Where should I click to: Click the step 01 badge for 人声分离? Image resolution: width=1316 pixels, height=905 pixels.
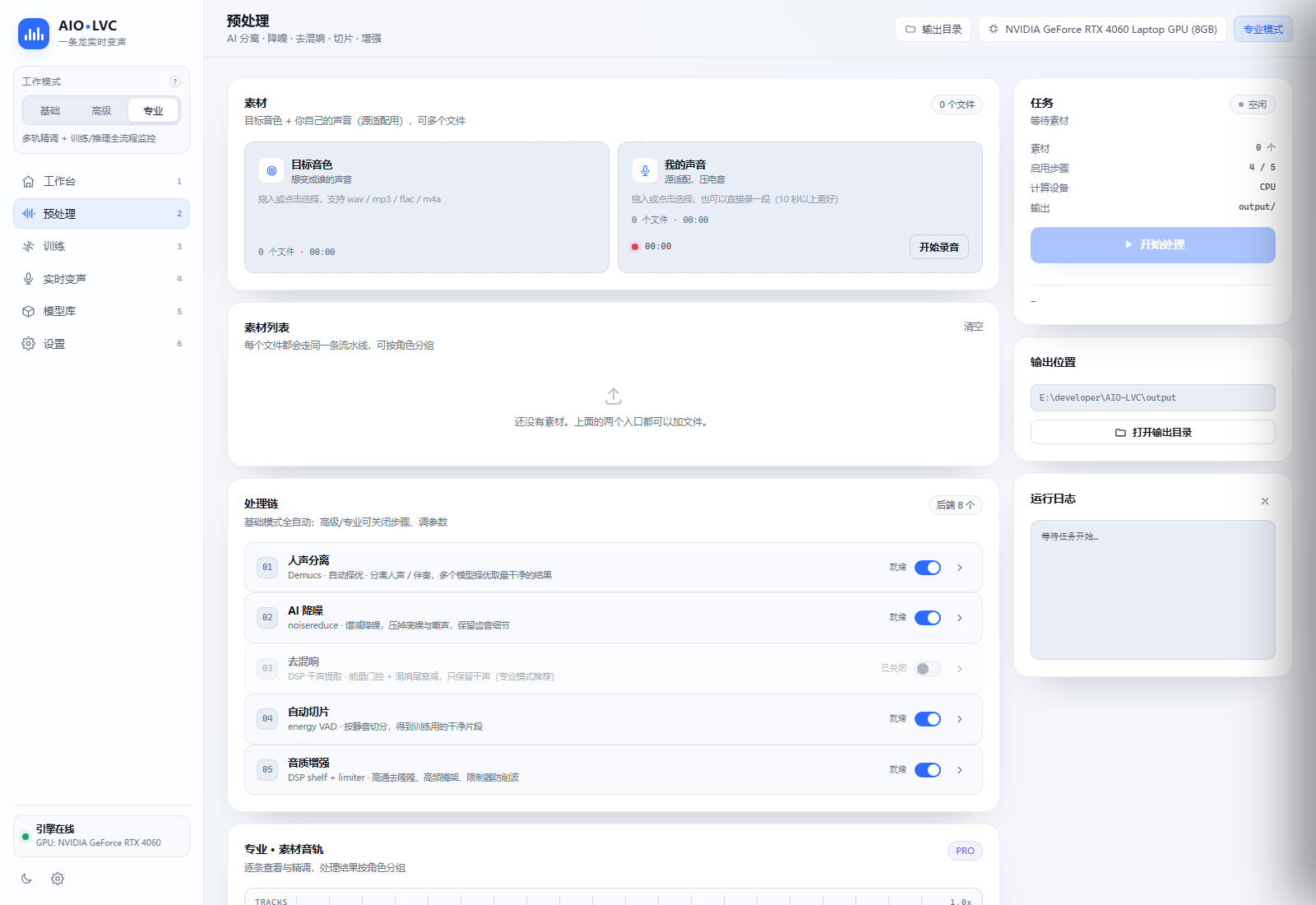(x=267, y=567)
